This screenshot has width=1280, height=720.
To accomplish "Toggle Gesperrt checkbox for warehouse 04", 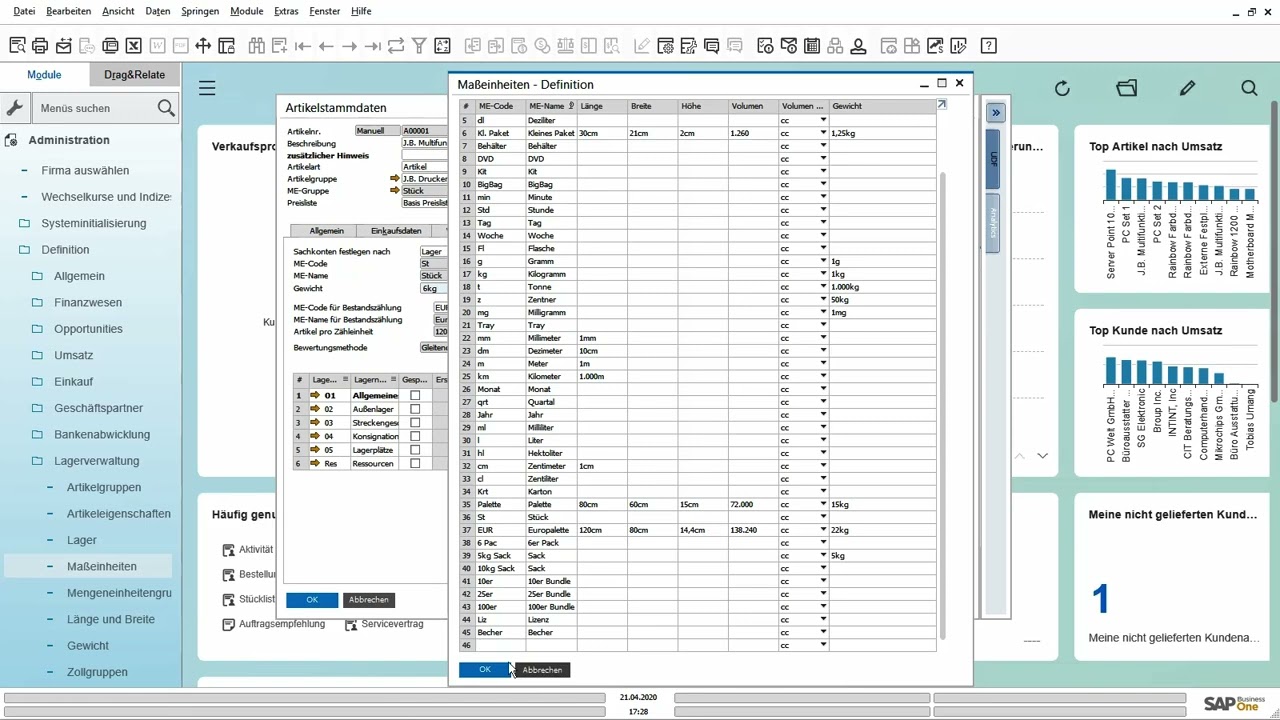I will coord(415,437).
